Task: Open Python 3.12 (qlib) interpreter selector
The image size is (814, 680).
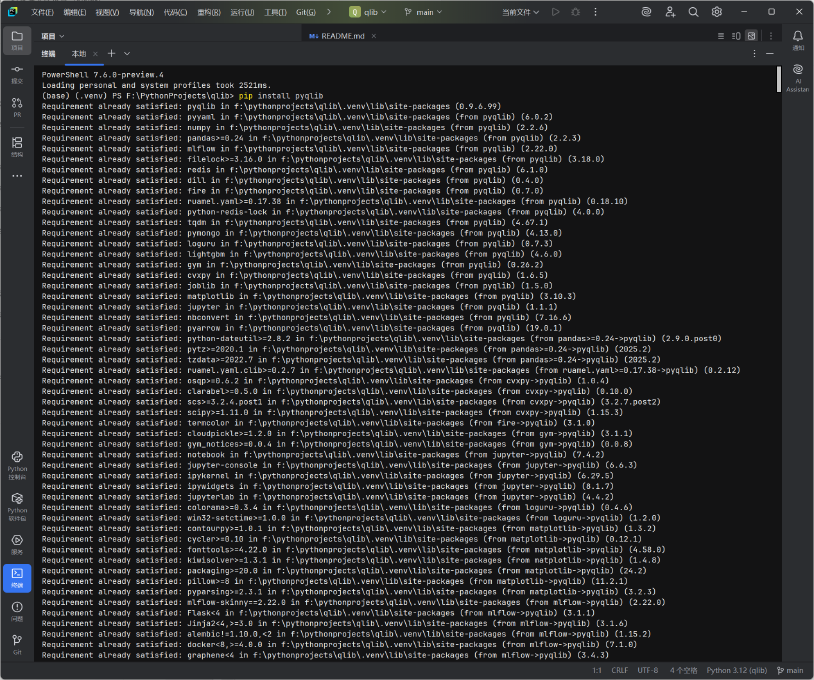Action: (737, 671)
